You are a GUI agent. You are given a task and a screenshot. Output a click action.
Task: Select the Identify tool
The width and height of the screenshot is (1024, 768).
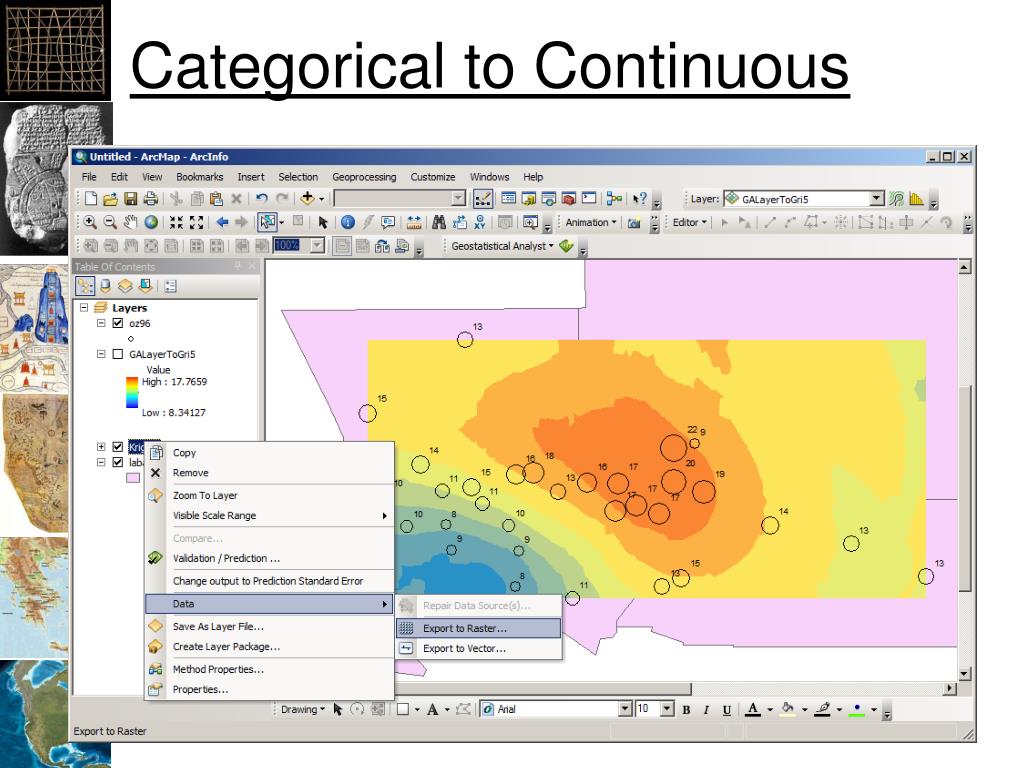click(x=348, y=222)
